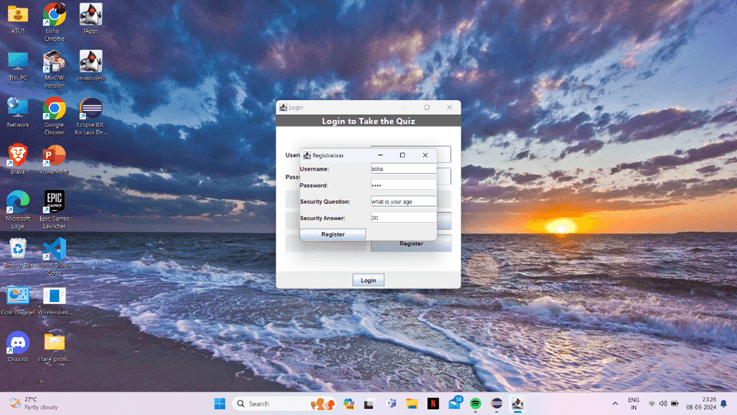Open Discord from the desktop
Screen dimensions: 737x415
point(18,342)
